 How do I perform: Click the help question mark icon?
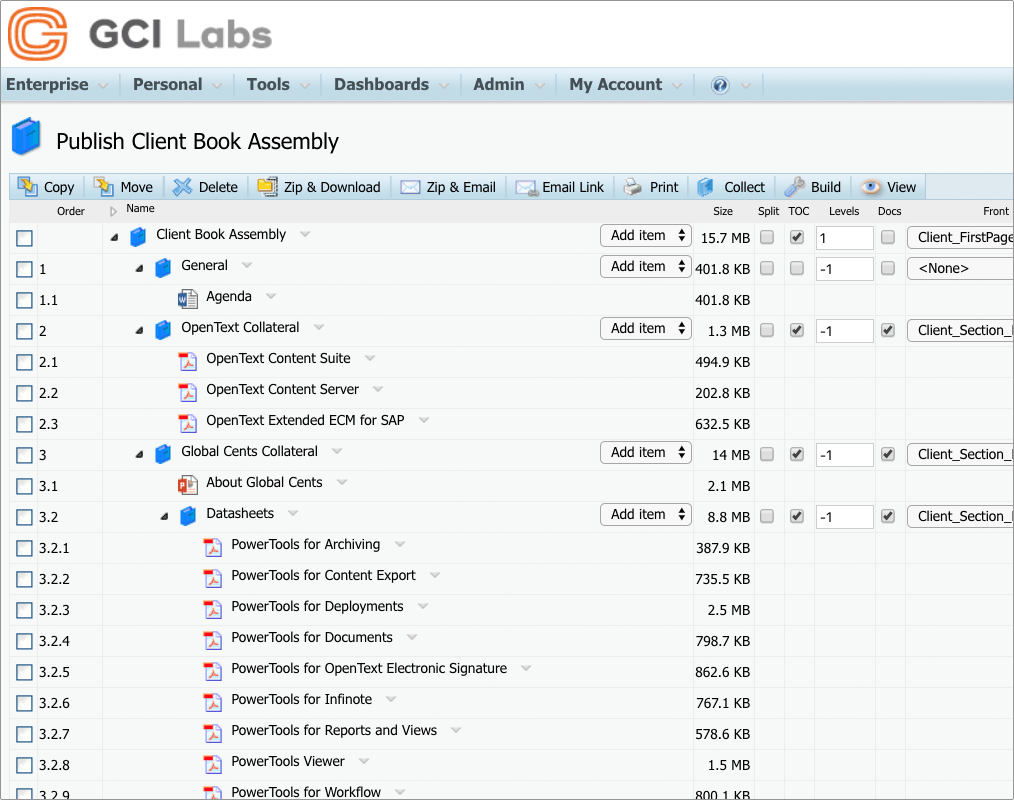click(x=720, y=85)
